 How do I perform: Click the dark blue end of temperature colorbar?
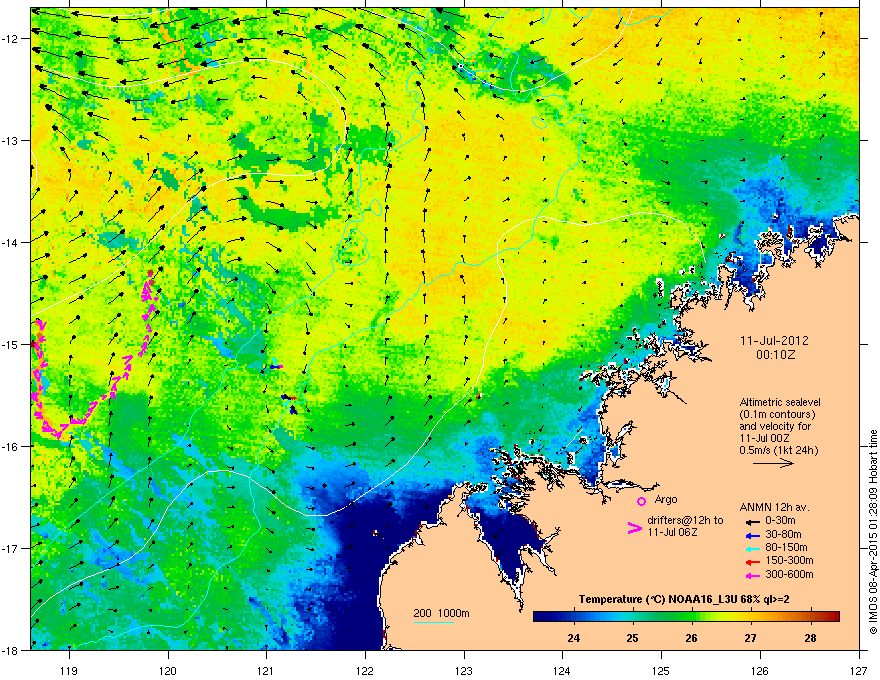pyautogui.click(x=540, y=616)
